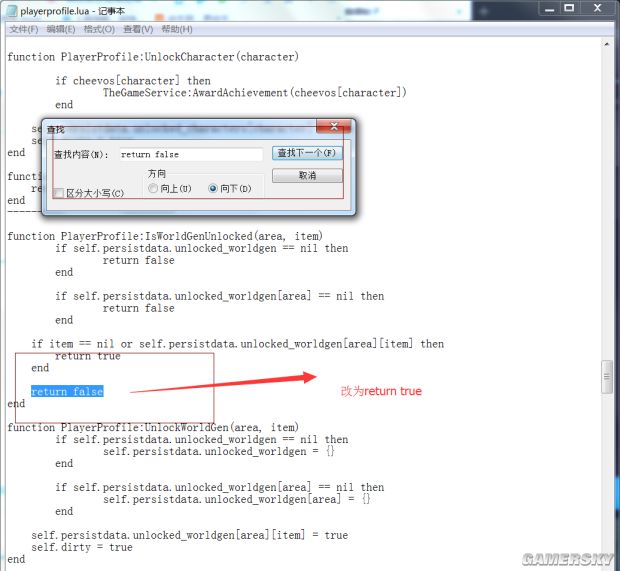Viewport: 620px width, 571px height.
Task: Click the Notepad icon in title bar
Action: (x=10, y=9)
